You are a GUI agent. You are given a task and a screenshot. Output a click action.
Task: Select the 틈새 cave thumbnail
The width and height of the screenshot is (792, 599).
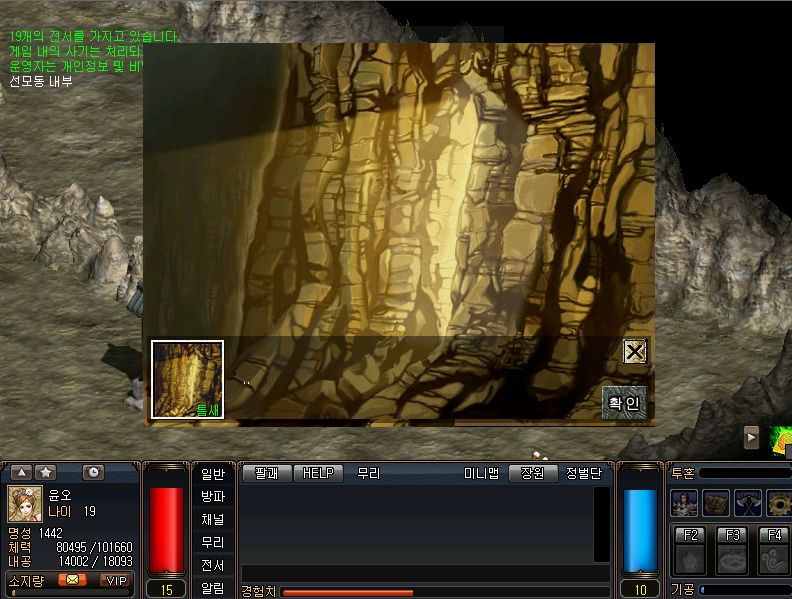tap(187, 379)
